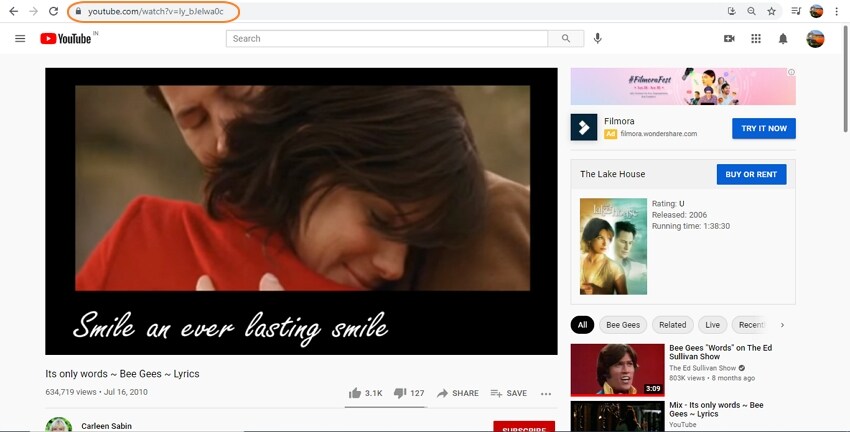Open Bee Gees Words Ed Sullivan thumbnail
This screenshot has width=850, height=432.
(x=617, y=369)
